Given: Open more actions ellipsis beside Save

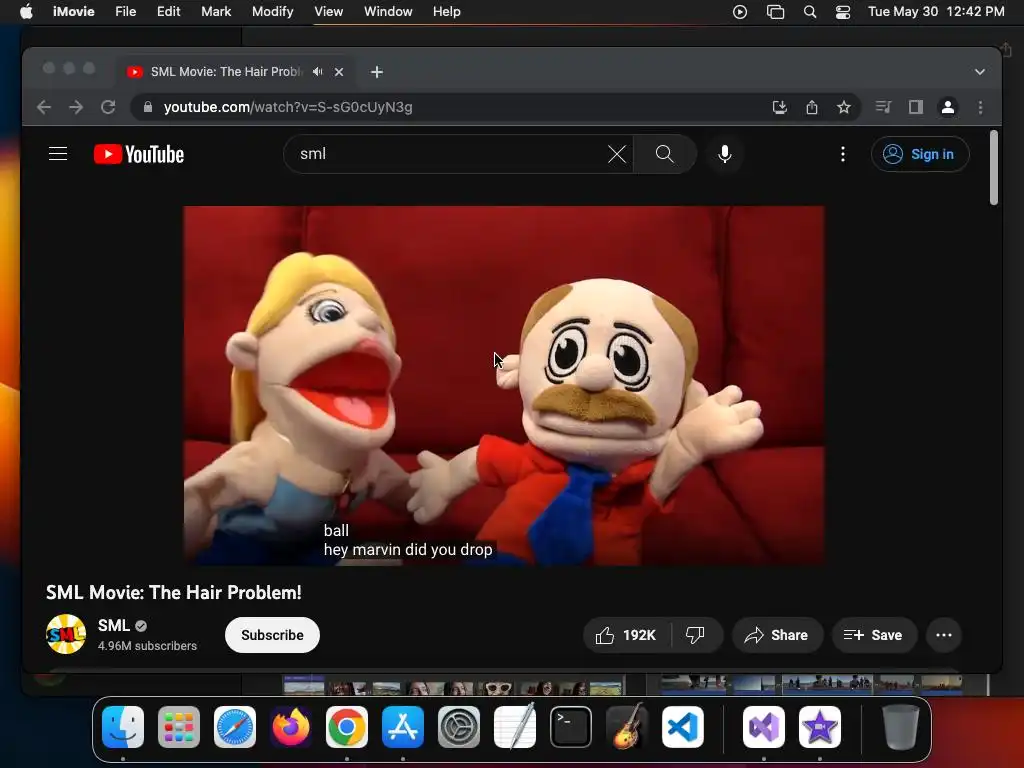Looking at the screenshot, I should tap(944, 635).
